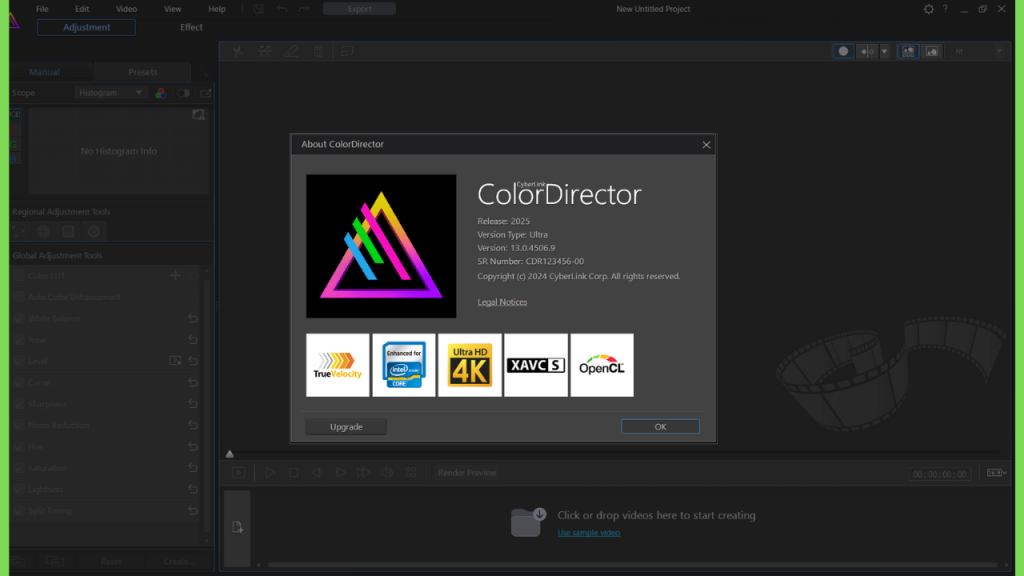The image size is (1024, 576).
Task: Expand the Lightness section
Action: 45,489
